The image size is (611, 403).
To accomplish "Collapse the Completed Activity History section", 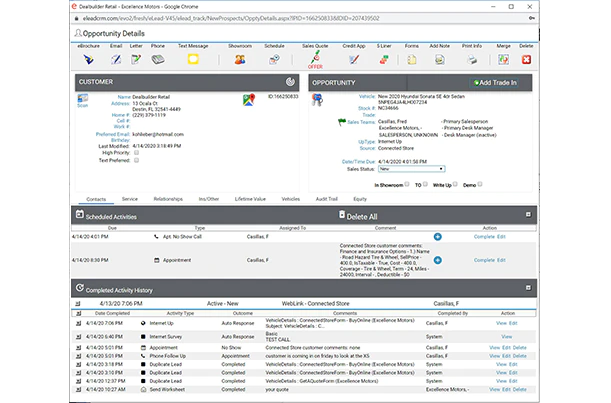I will coord(528,288).
